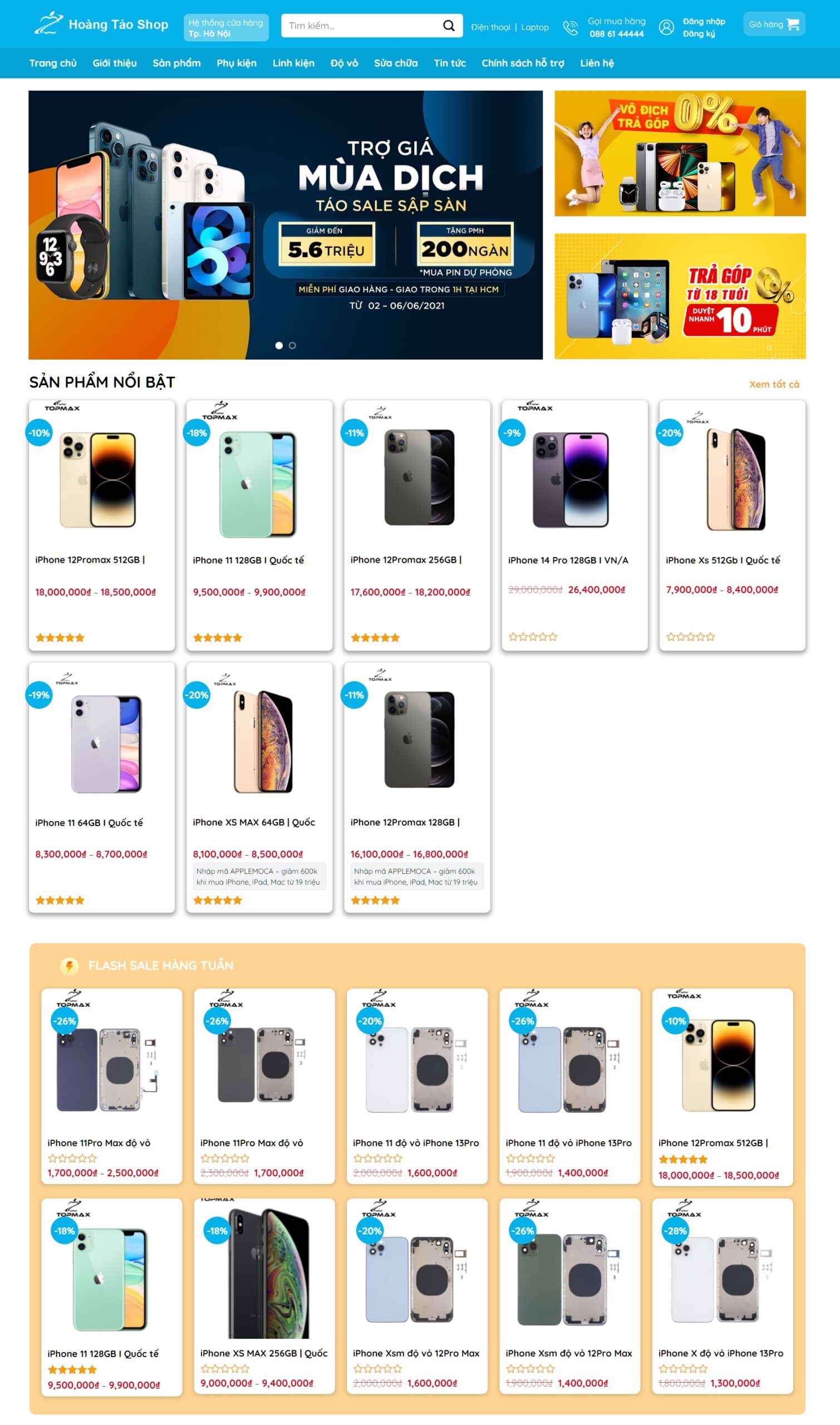Click the Xem tất cả link
Viewport: 840px width, 1425px height.
[774, 384]
